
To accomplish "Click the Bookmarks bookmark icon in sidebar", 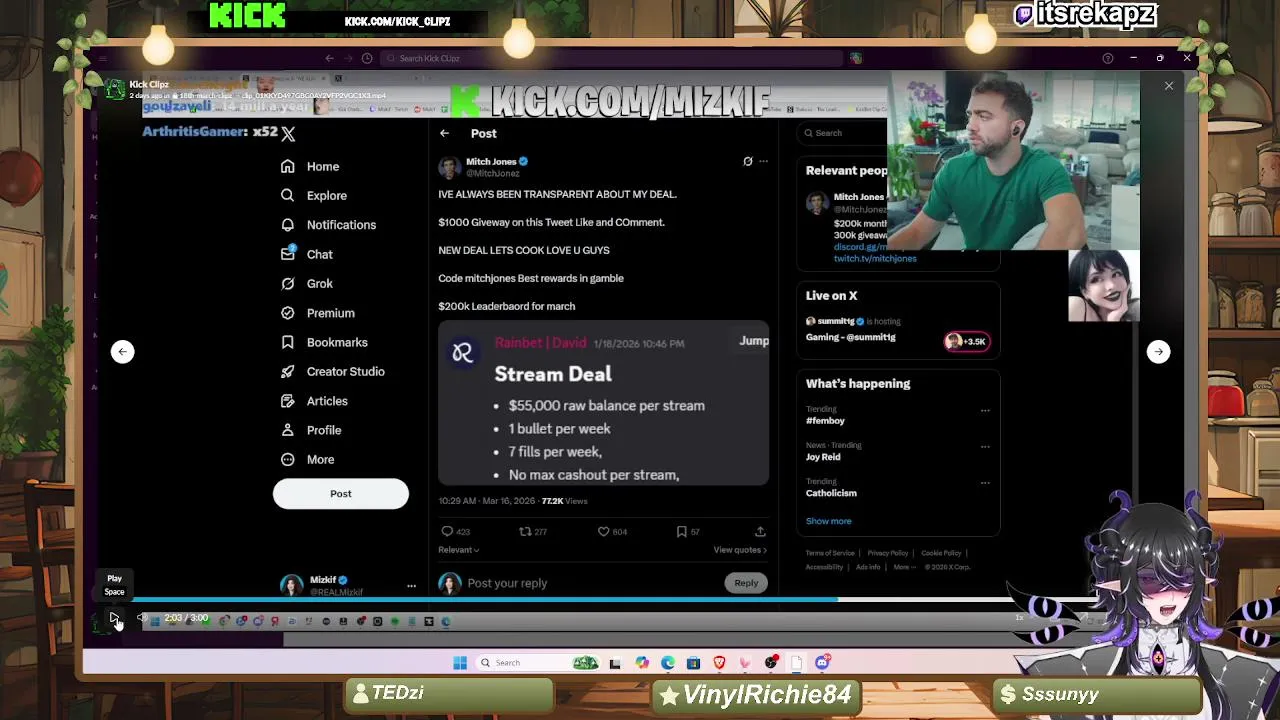I will tap(288, 342).
